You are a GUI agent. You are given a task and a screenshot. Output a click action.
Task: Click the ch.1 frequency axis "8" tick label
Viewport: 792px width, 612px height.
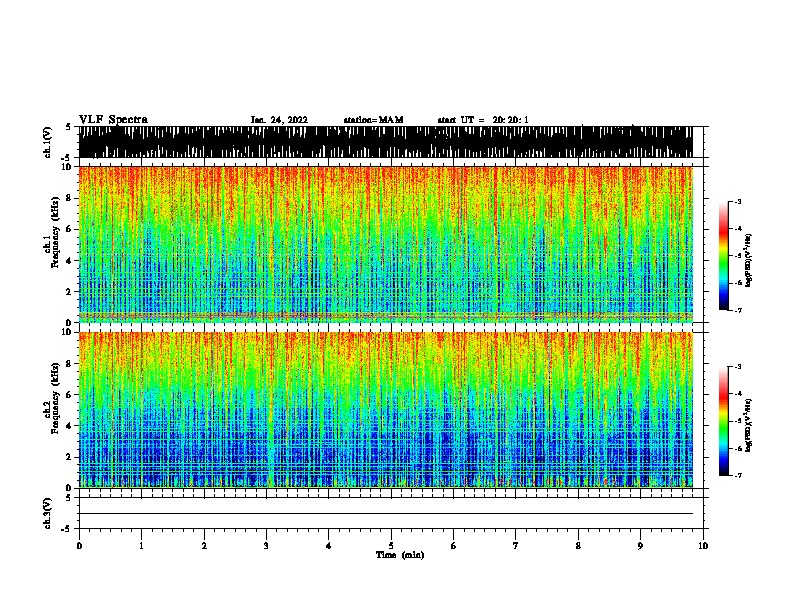click(70, 198)
